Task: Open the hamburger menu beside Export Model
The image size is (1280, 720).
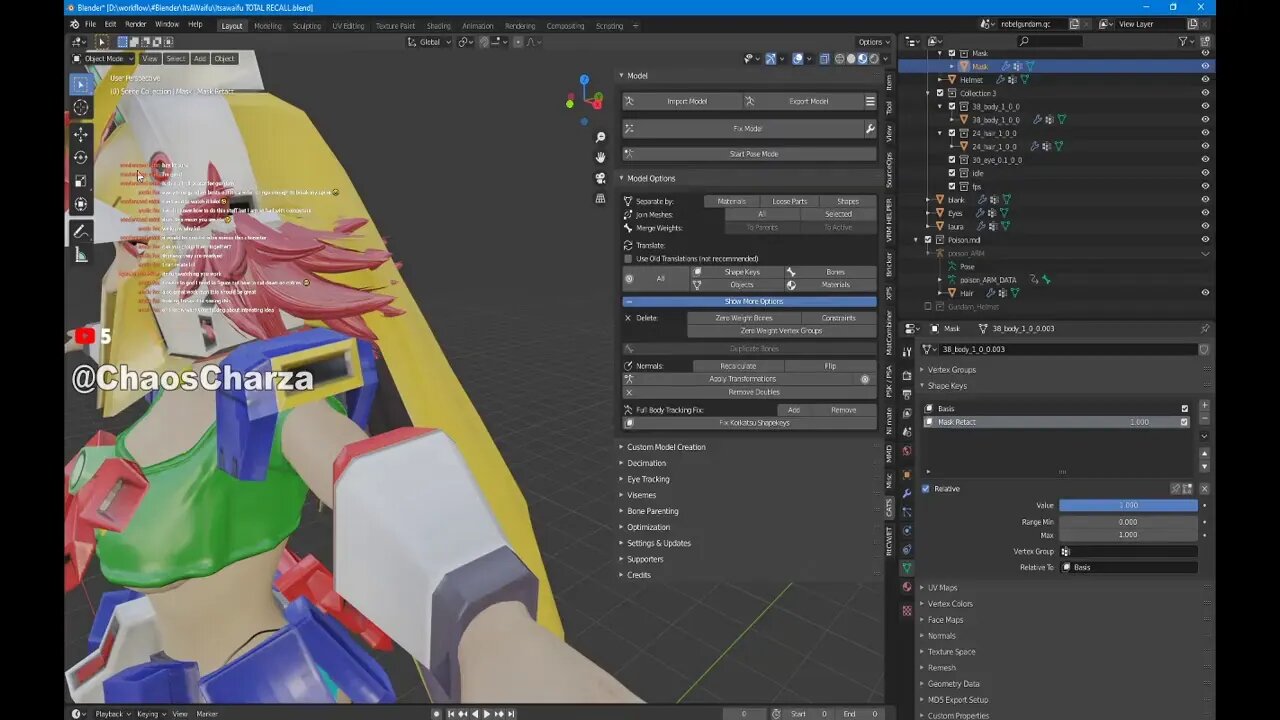Action: (x=870, y=101)
